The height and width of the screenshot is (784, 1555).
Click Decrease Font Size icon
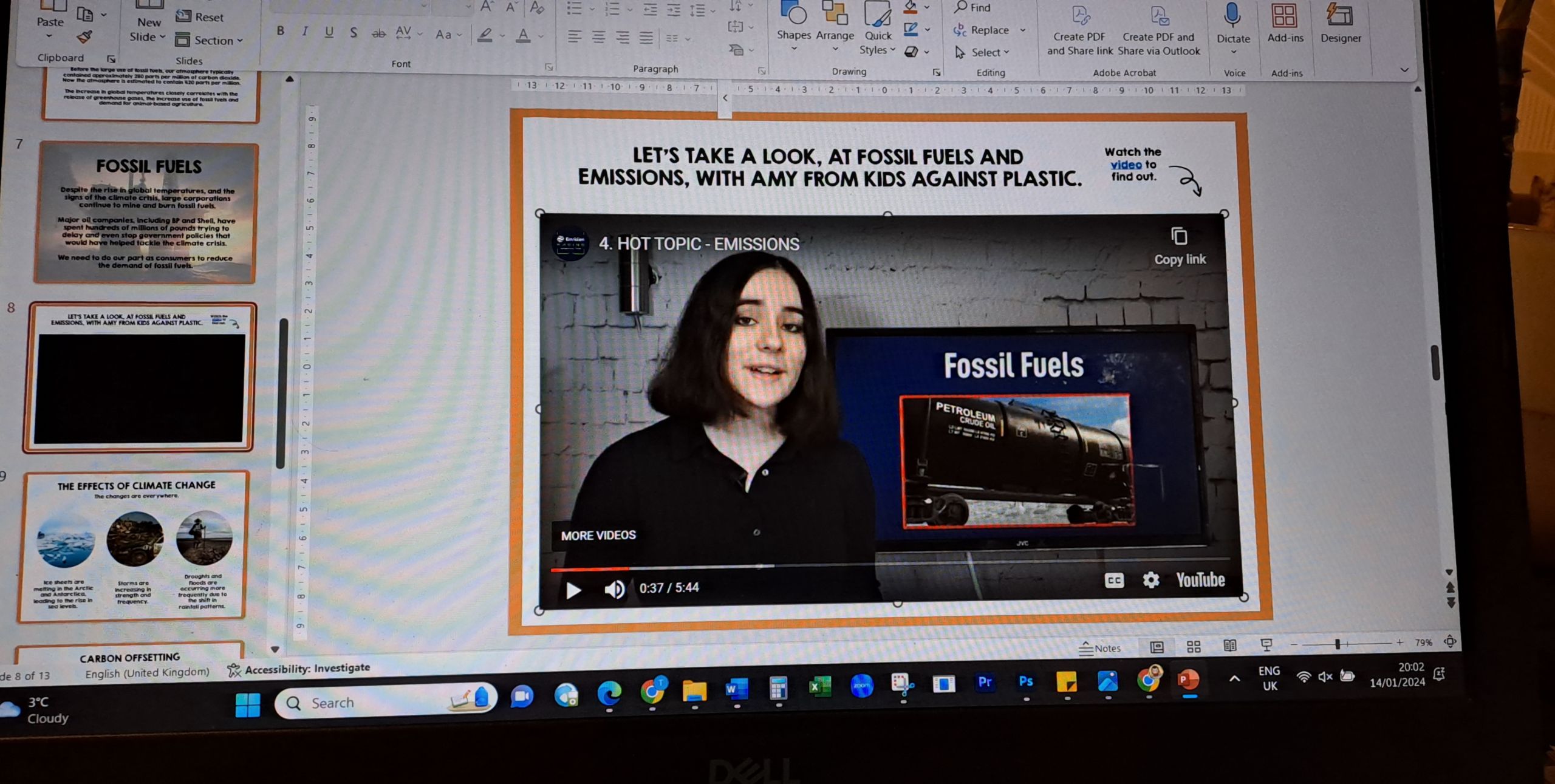pyautogui.click(x=511, y=7)
